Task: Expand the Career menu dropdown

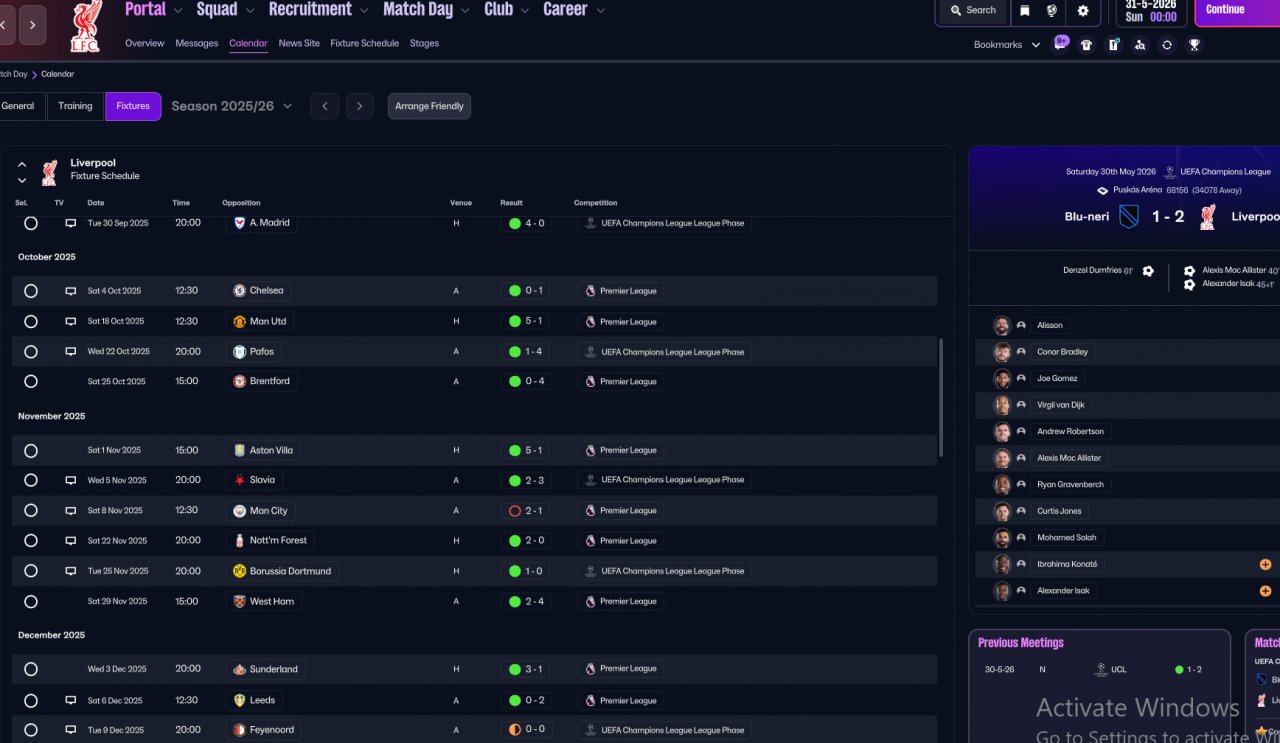Action: pos(600,11)
